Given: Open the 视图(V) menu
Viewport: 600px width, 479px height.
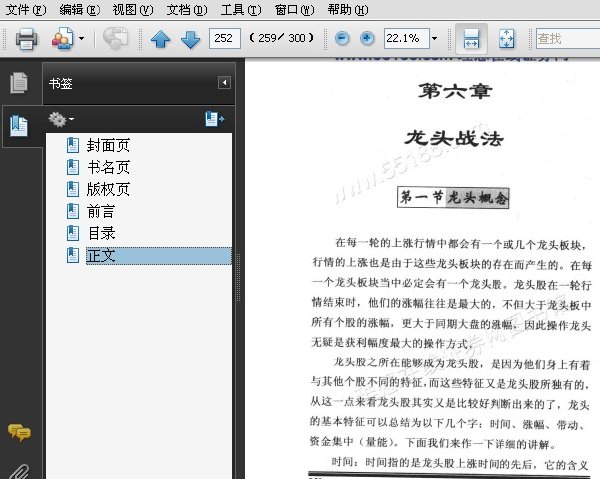Looking at the screenshot, I should point(133,9).
